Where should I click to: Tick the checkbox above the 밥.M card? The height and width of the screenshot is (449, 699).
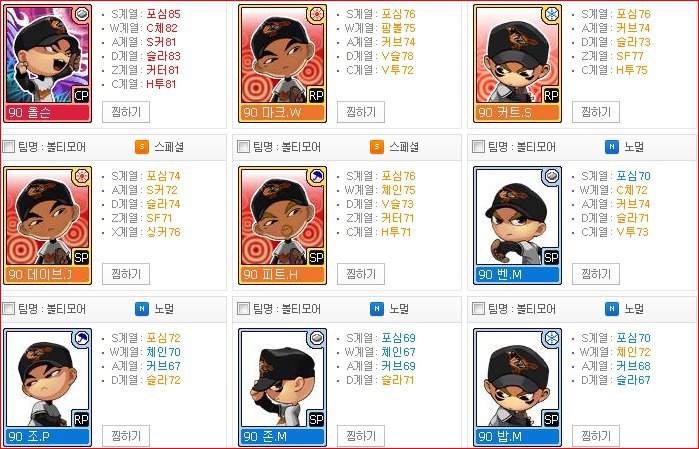[x=478, y=309]
